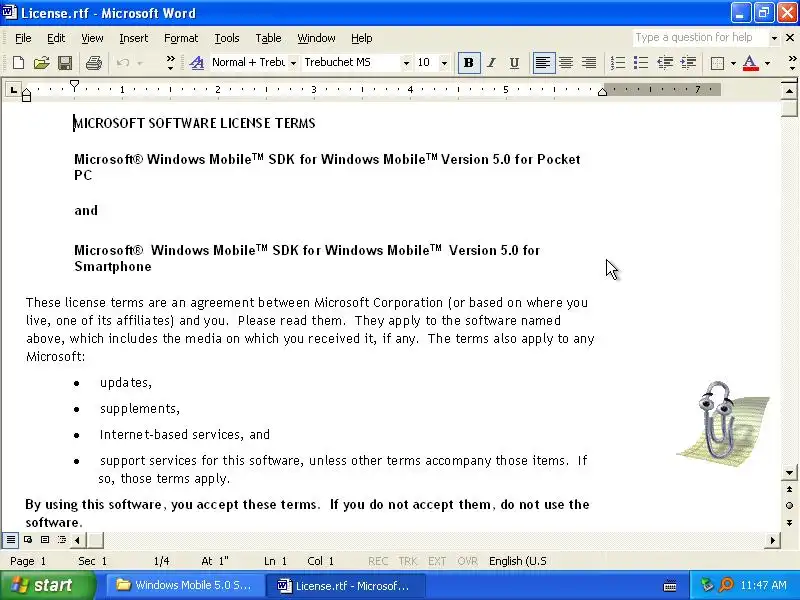Click horizontal scrollbar left arrow

78,540
